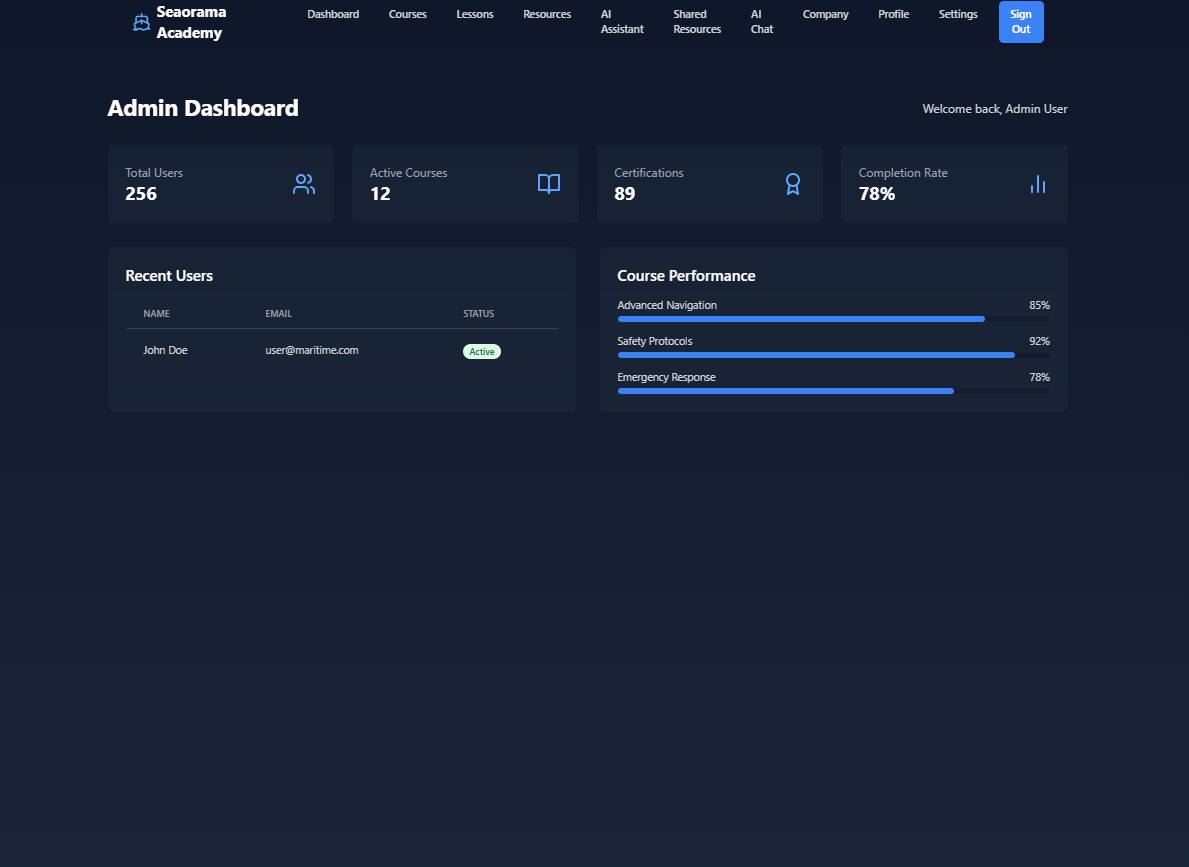The width and height of the screenshot is (1189, 867).
Task: Click the 85% course performance value
Action: 1040,305
